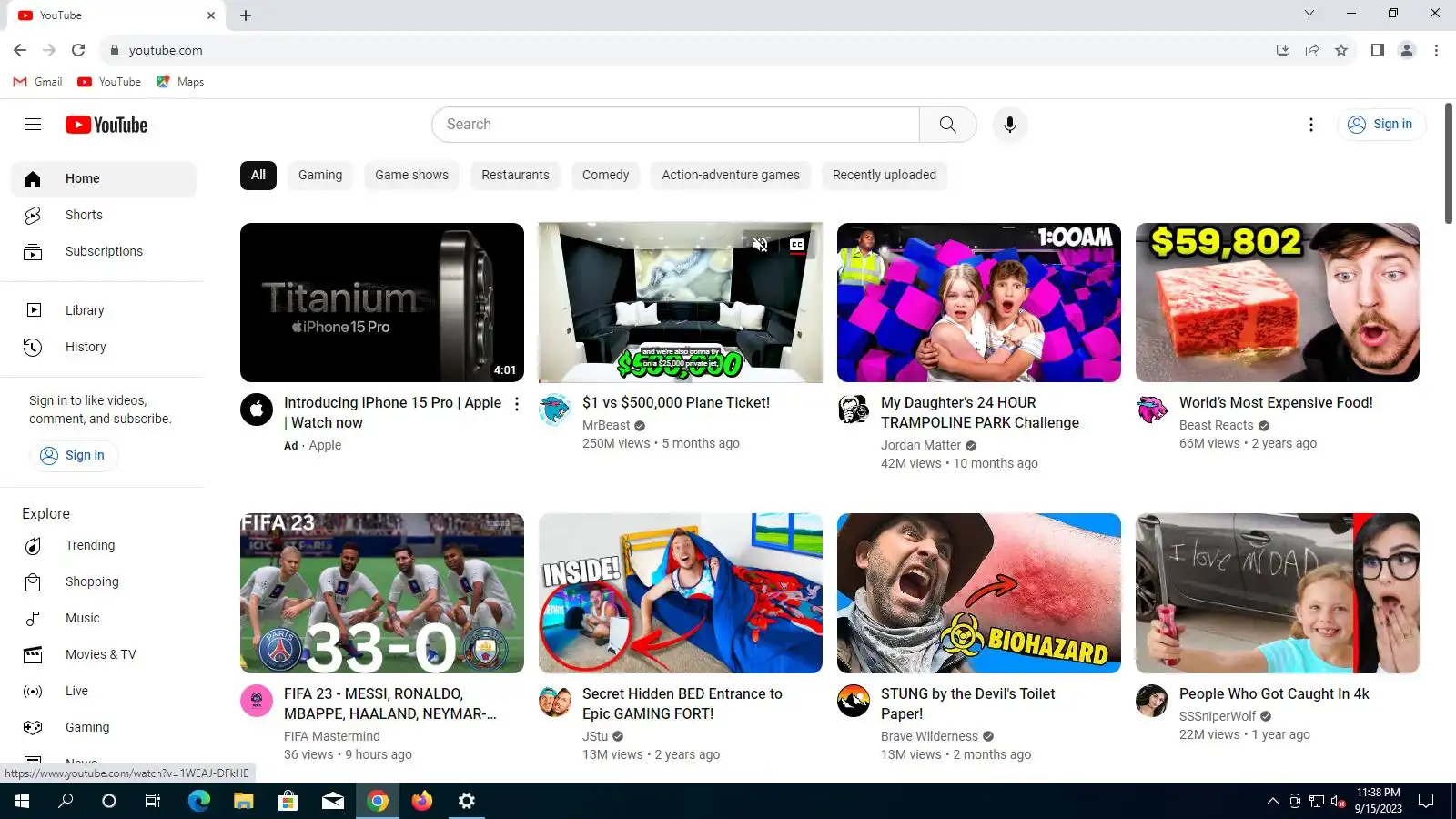The height and width of the screenshot is (819, 1456).
Task: Click the YouTube logo
Action: coord(106,125)
